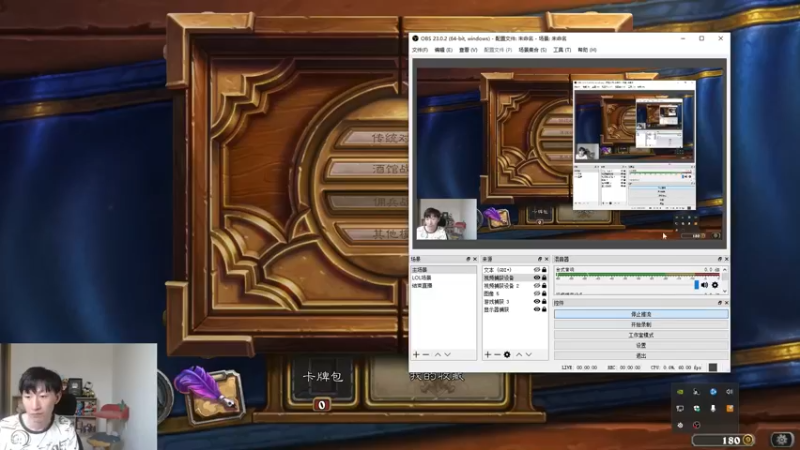Click 退出 exit button in Controls
The width and height of the screenshot is (800, 450).
641,356
